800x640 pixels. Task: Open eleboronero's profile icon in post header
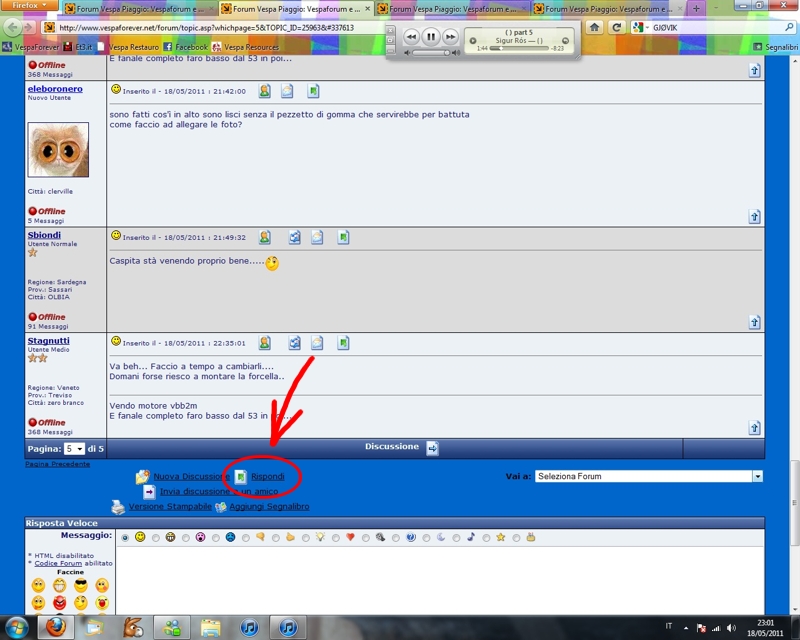point(264,91)
